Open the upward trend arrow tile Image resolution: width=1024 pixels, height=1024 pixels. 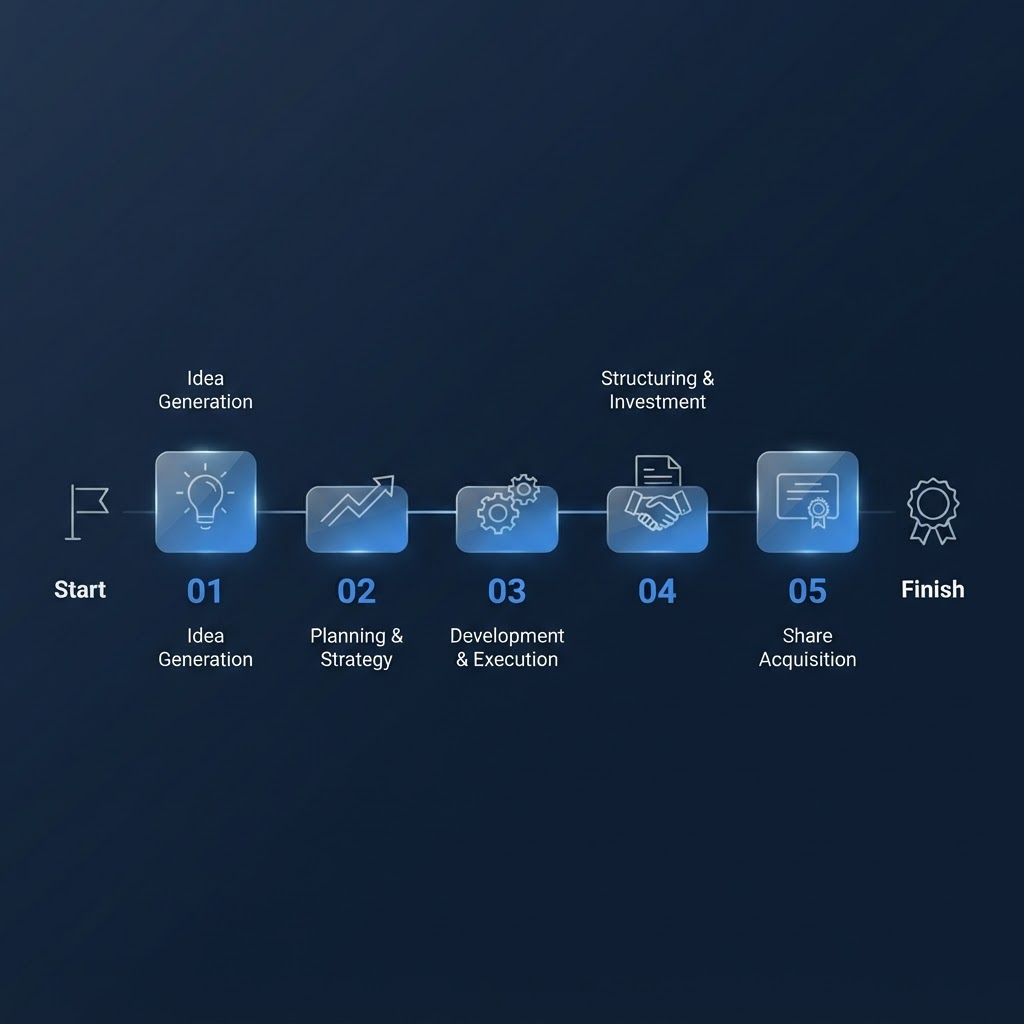pos(357,519)
